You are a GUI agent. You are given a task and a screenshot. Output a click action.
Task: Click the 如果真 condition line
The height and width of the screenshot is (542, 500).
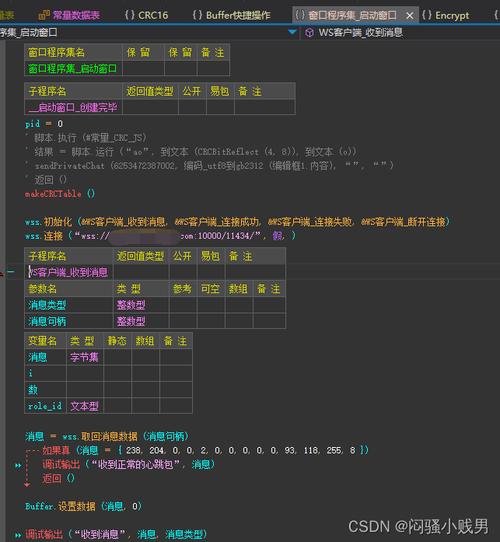[x=205, y=450]
